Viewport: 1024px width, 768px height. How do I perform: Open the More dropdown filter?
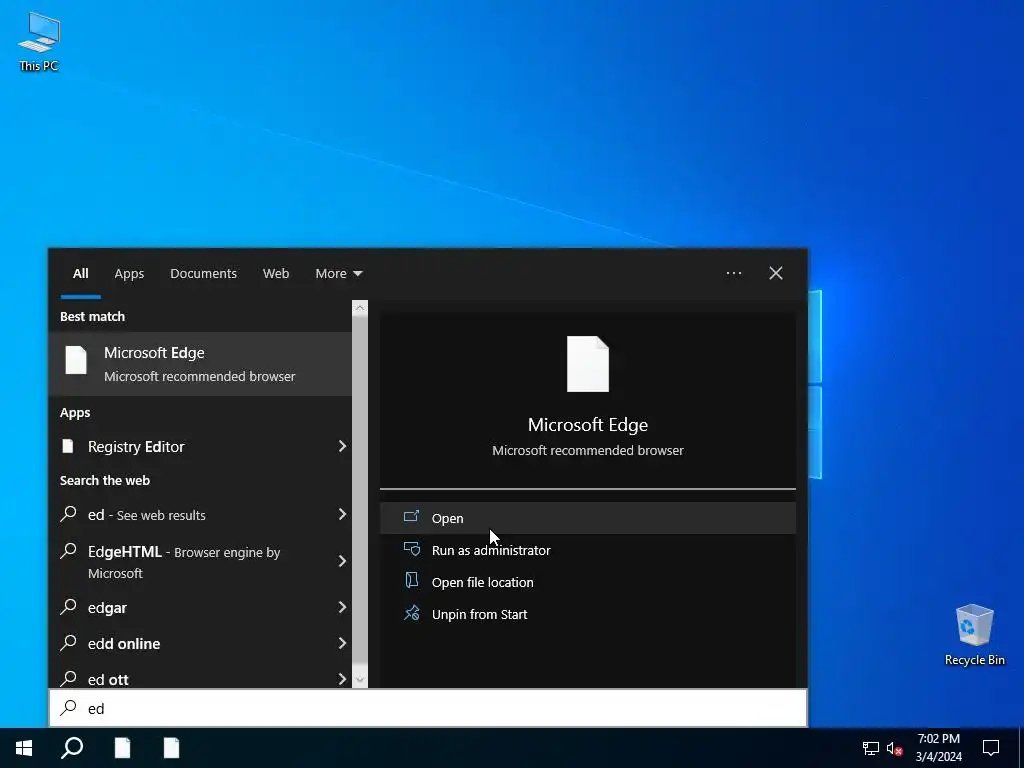pyautogui.click(x=338, y=274)
